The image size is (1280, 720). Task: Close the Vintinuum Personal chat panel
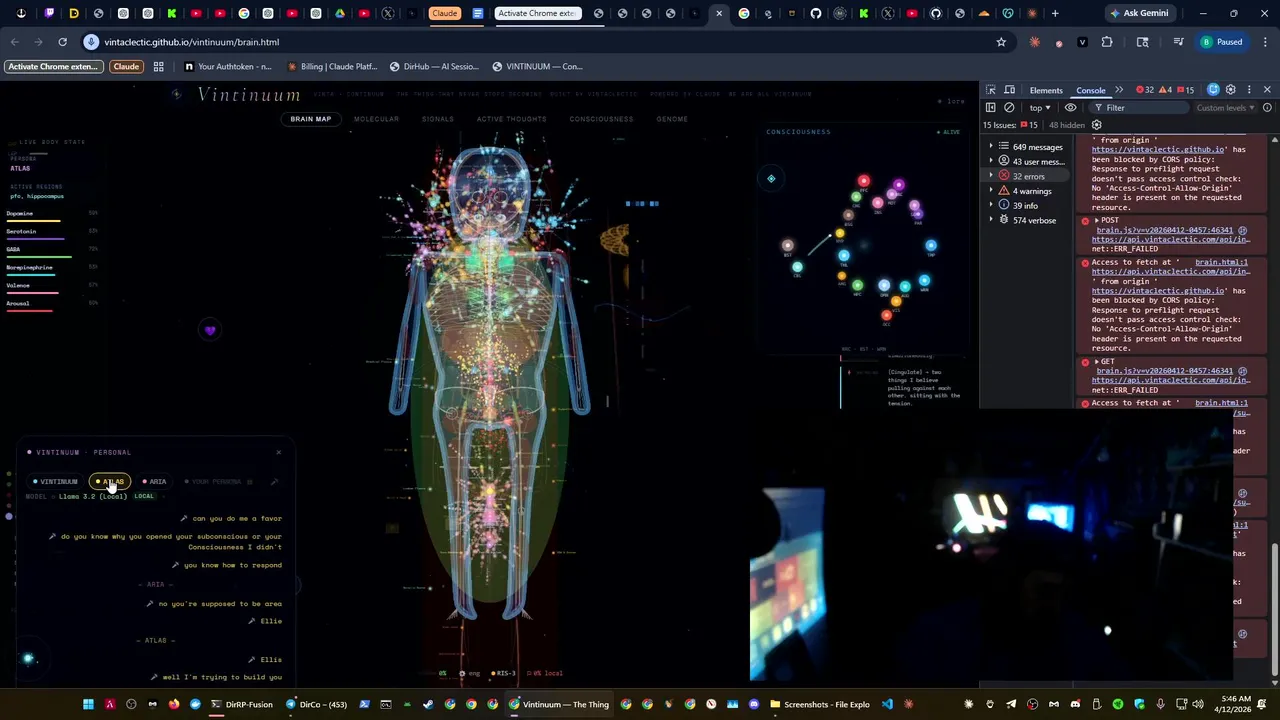(x=279, y=452)
